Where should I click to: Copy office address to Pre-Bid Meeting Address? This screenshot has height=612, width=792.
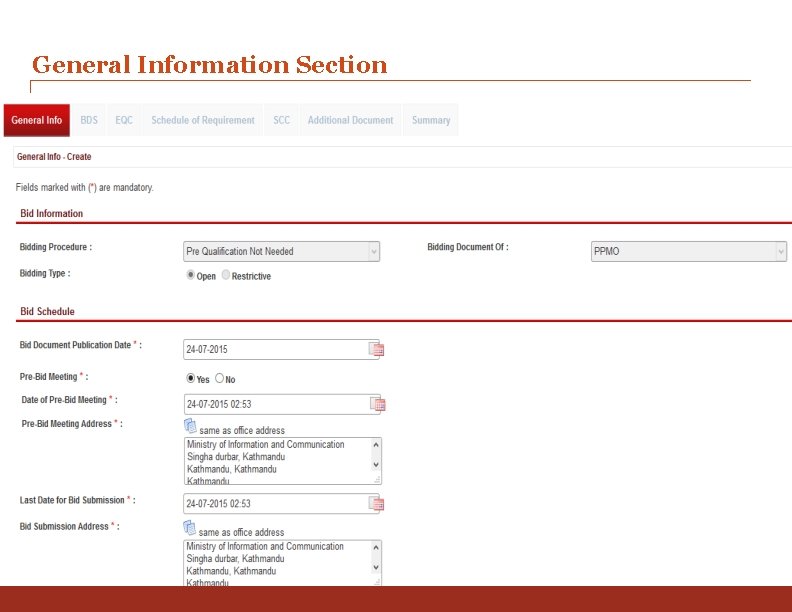coord(190,426)
